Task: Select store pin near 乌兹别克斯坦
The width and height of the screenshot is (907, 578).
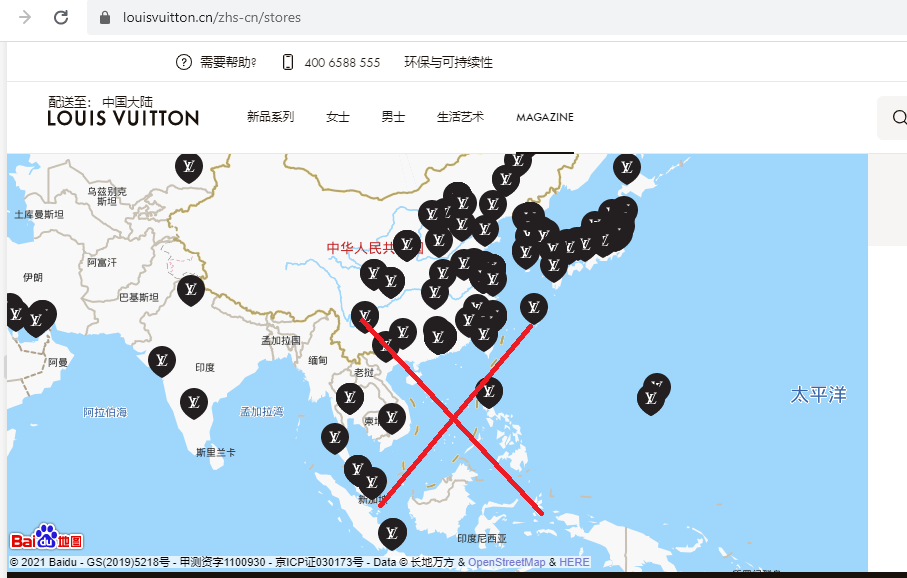Action: (x=189, y=167)
